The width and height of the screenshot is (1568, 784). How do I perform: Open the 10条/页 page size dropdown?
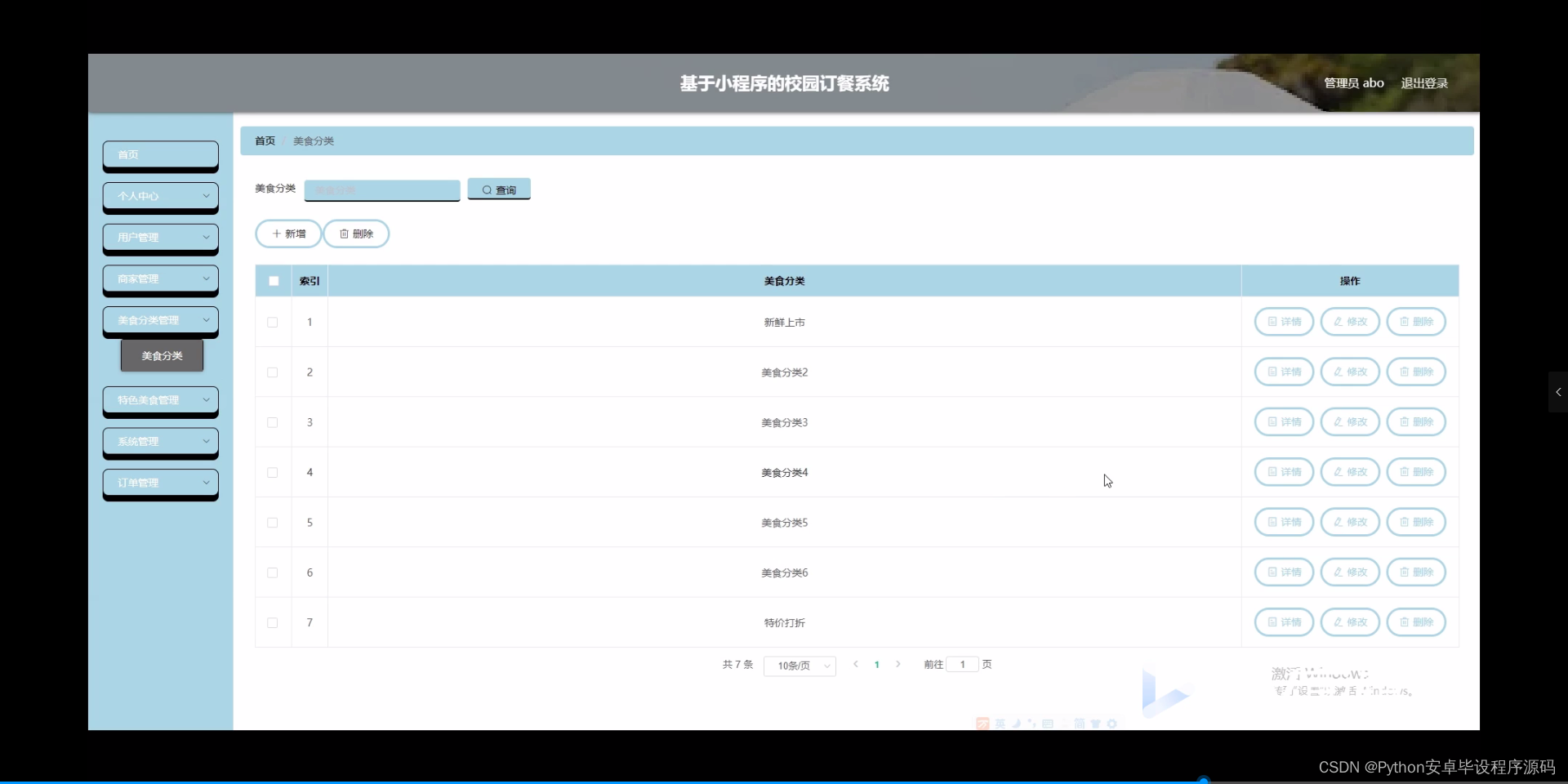[799, 665]
